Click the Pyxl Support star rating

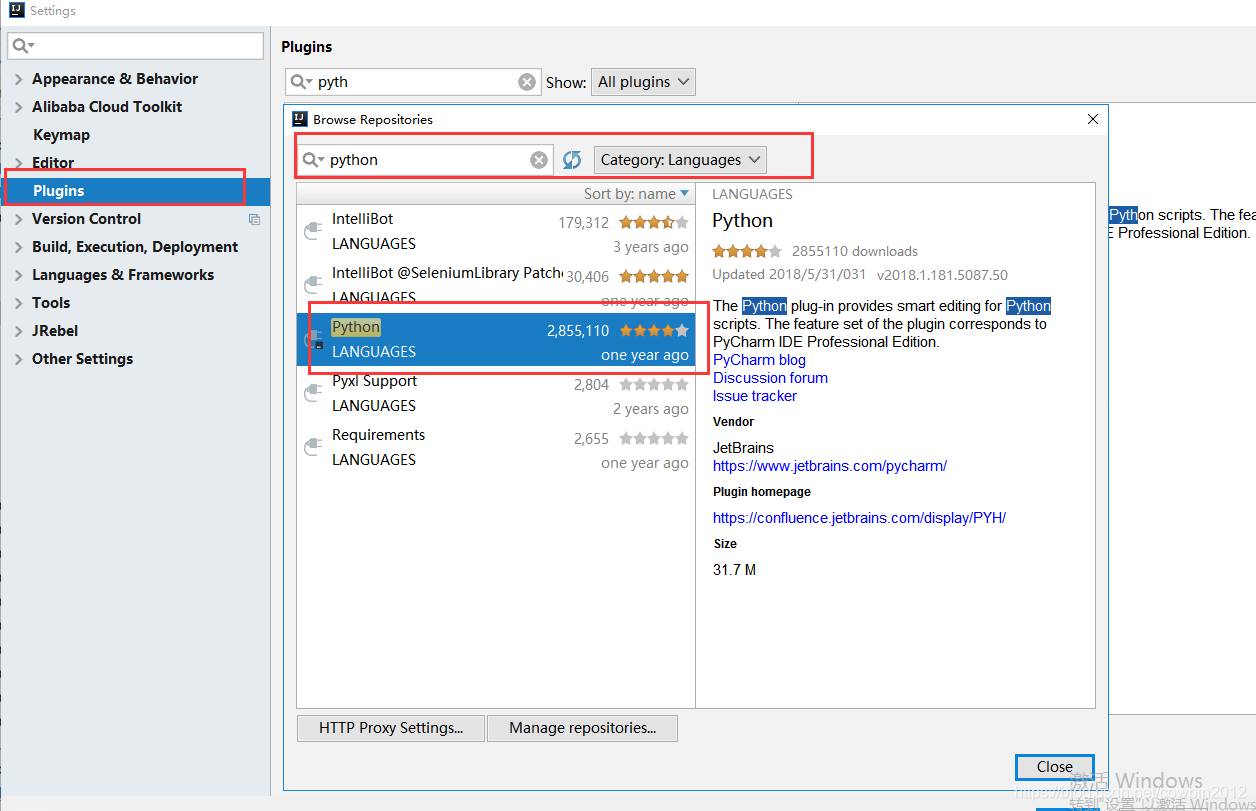(x=654, y=385)
